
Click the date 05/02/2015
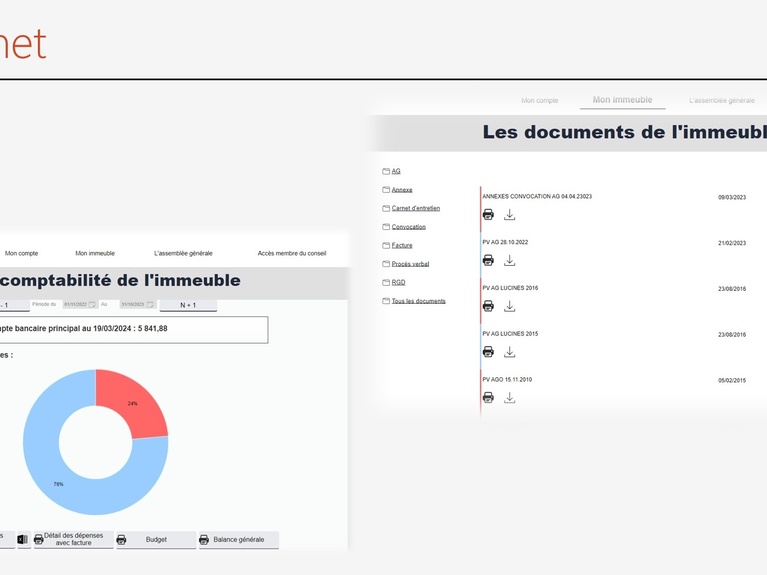tap(732, 381)
